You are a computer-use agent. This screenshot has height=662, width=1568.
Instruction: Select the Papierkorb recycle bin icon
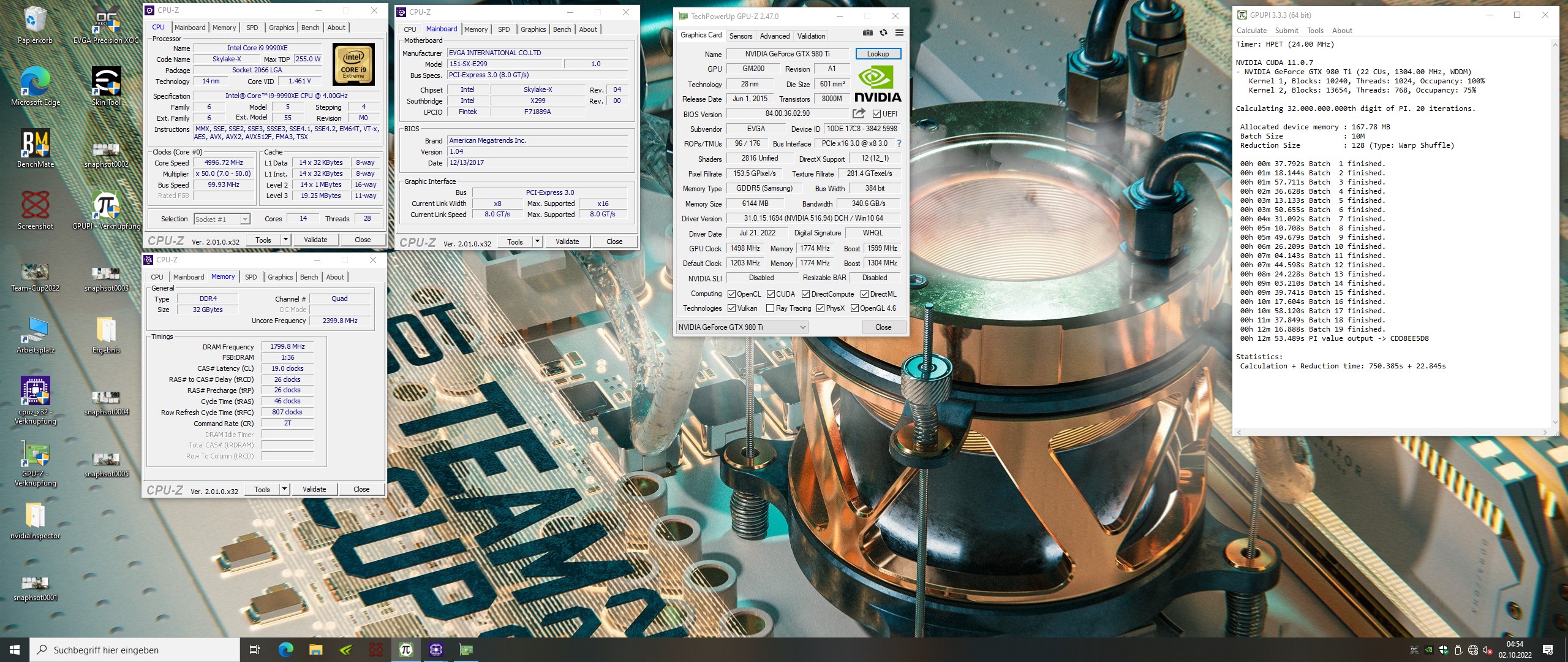coord(36,26)
